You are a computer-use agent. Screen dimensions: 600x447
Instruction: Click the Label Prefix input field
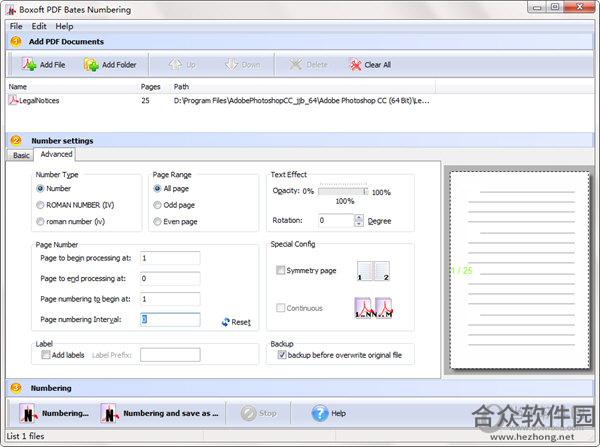[x=170, y=355]
